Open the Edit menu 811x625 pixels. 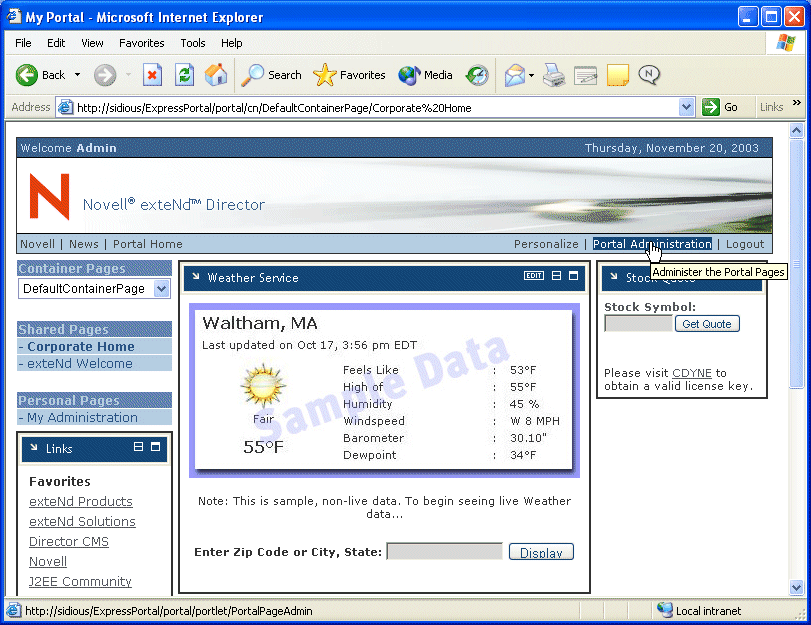pos(56,43)
